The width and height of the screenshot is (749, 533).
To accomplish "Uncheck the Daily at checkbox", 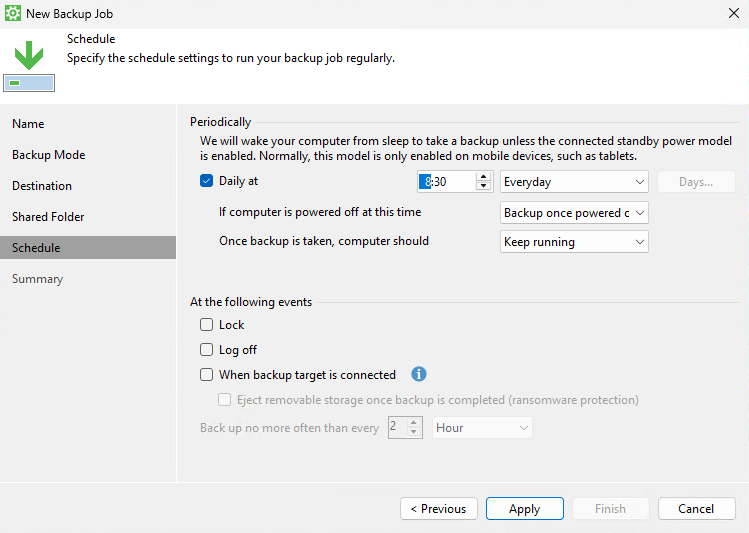I will tap(207, 182).
